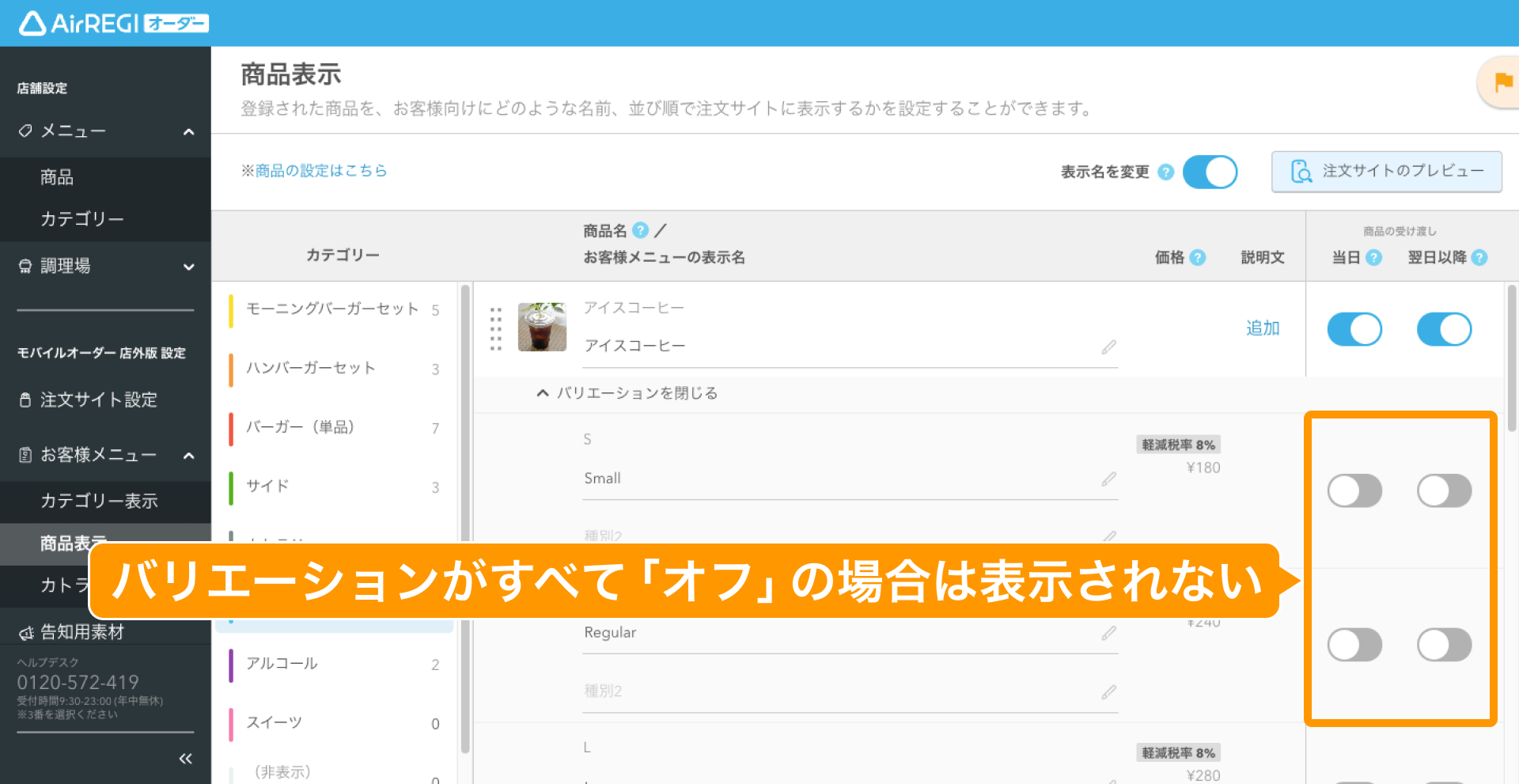Click the ¥180 price text
Image resolution: width=1519 pixels, height=784 pixels.
tap(1203, 468)
